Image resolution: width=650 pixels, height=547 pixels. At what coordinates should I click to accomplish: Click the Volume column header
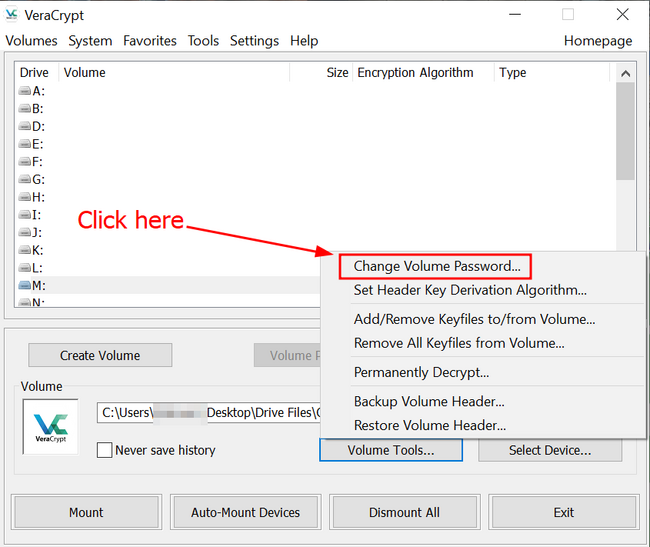[x=174, y=73]
